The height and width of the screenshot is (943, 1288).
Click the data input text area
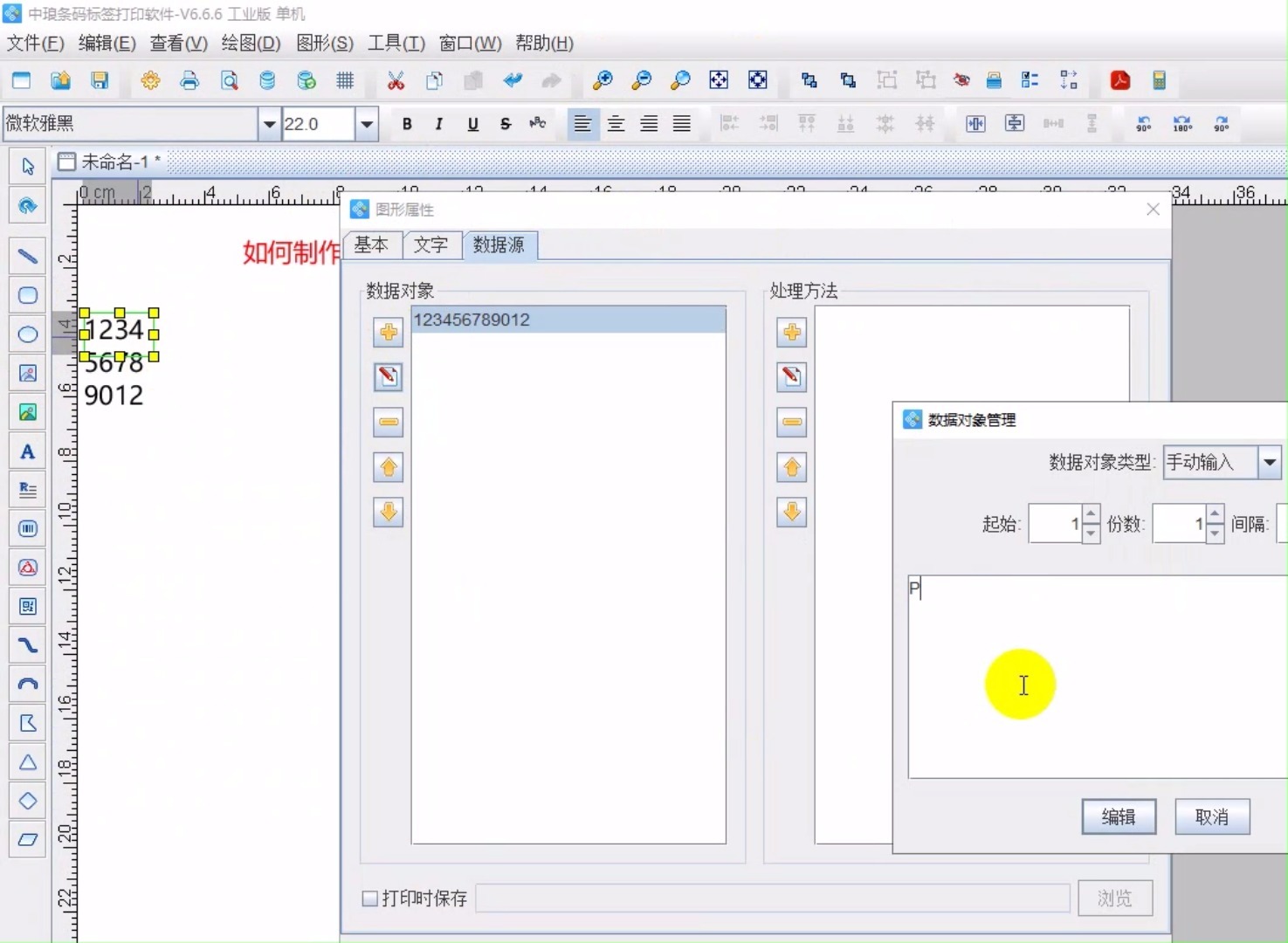pyautogui.click(x=1098, y=676)
